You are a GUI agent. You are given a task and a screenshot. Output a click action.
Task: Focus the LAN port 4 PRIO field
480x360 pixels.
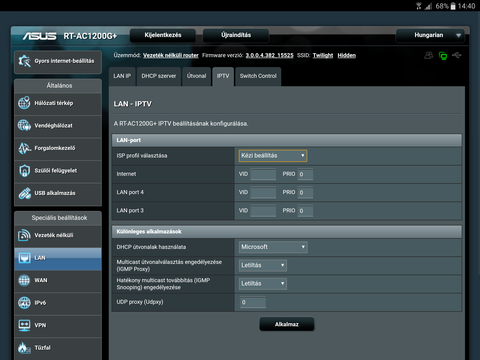[x=305, y=193]
